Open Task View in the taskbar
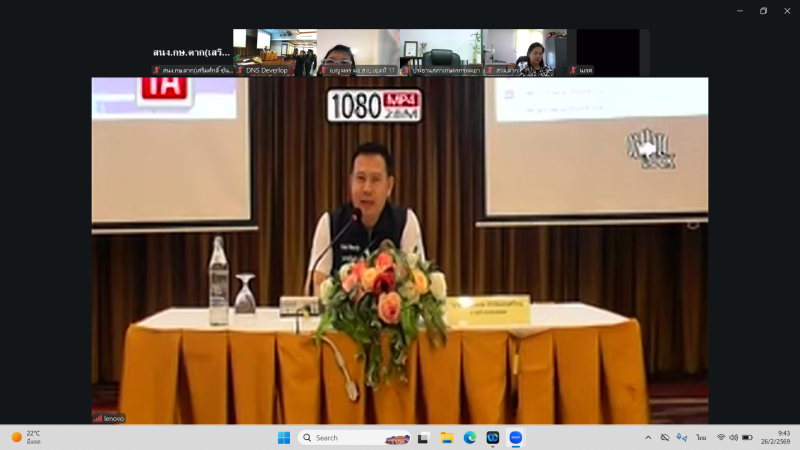Screen dimensions: 800x450 [423, 437]
